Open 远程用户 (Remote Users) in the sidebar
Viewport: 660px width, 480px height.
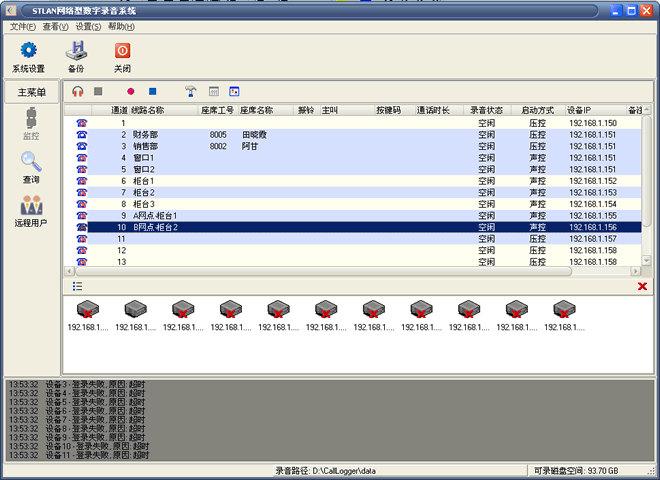[31, 210]
